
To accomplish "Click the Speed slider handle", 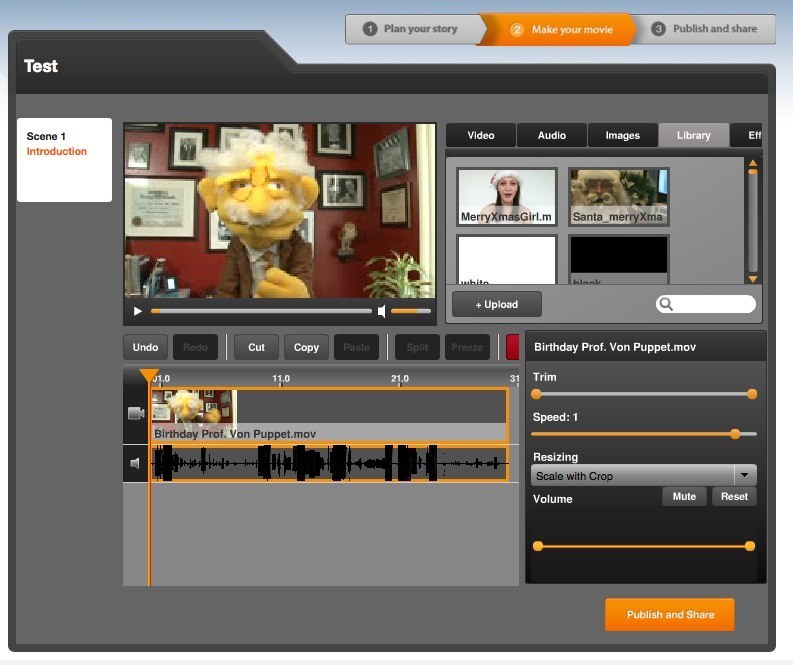I will click(x=735, y=434).
